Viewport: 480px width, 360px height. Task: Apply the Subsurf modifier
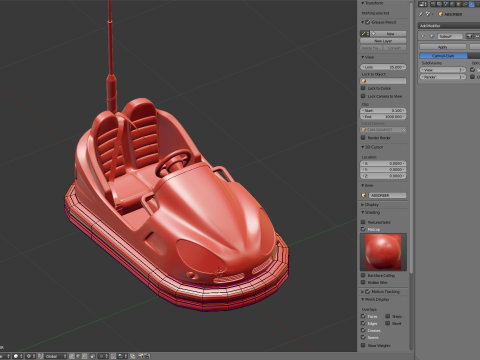click(443, 47)
